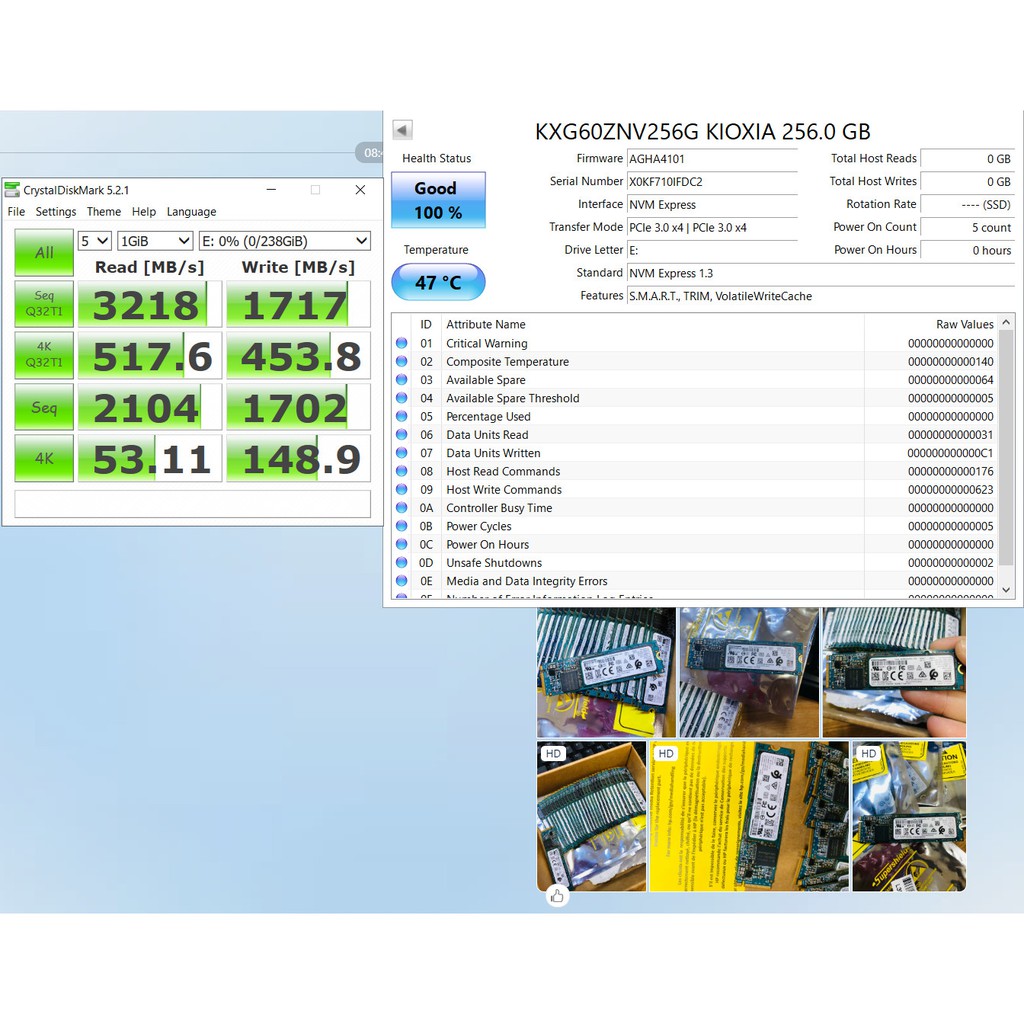Open the SSD held in hand photo

pos(894,673)
